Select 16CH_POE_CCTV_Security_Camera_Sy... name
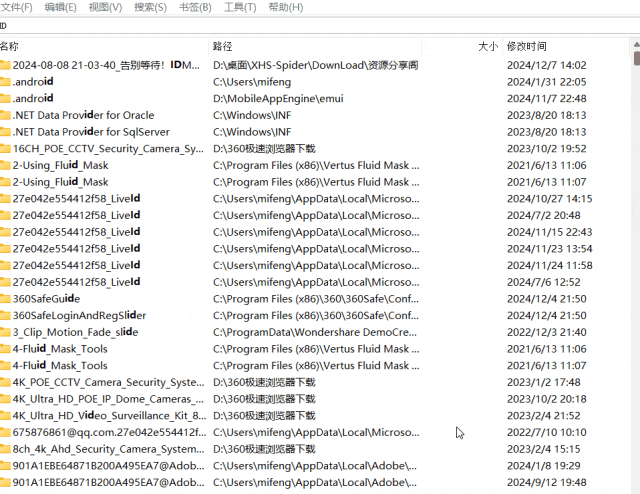This screenshot has height=494, width=640. click(108, 149)
